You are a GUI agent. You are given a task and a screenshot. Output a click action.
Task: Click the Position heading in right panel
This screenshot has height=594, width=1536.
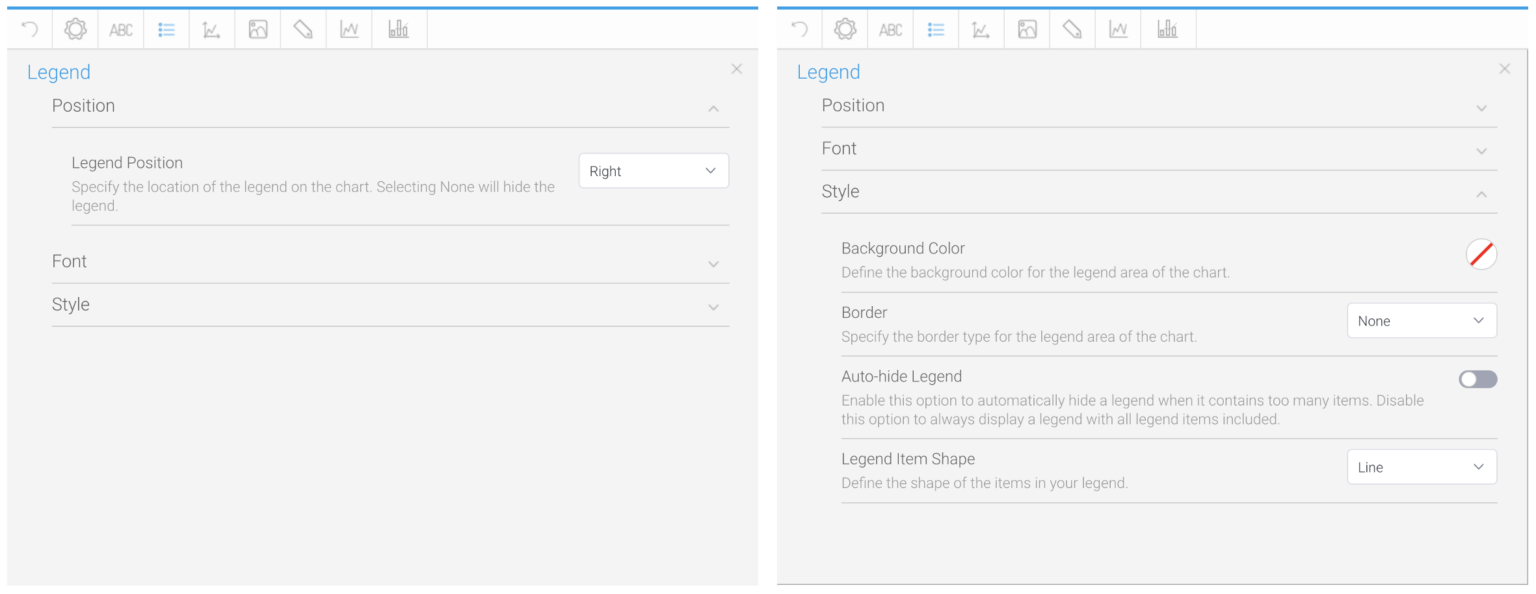click(853, 105)
